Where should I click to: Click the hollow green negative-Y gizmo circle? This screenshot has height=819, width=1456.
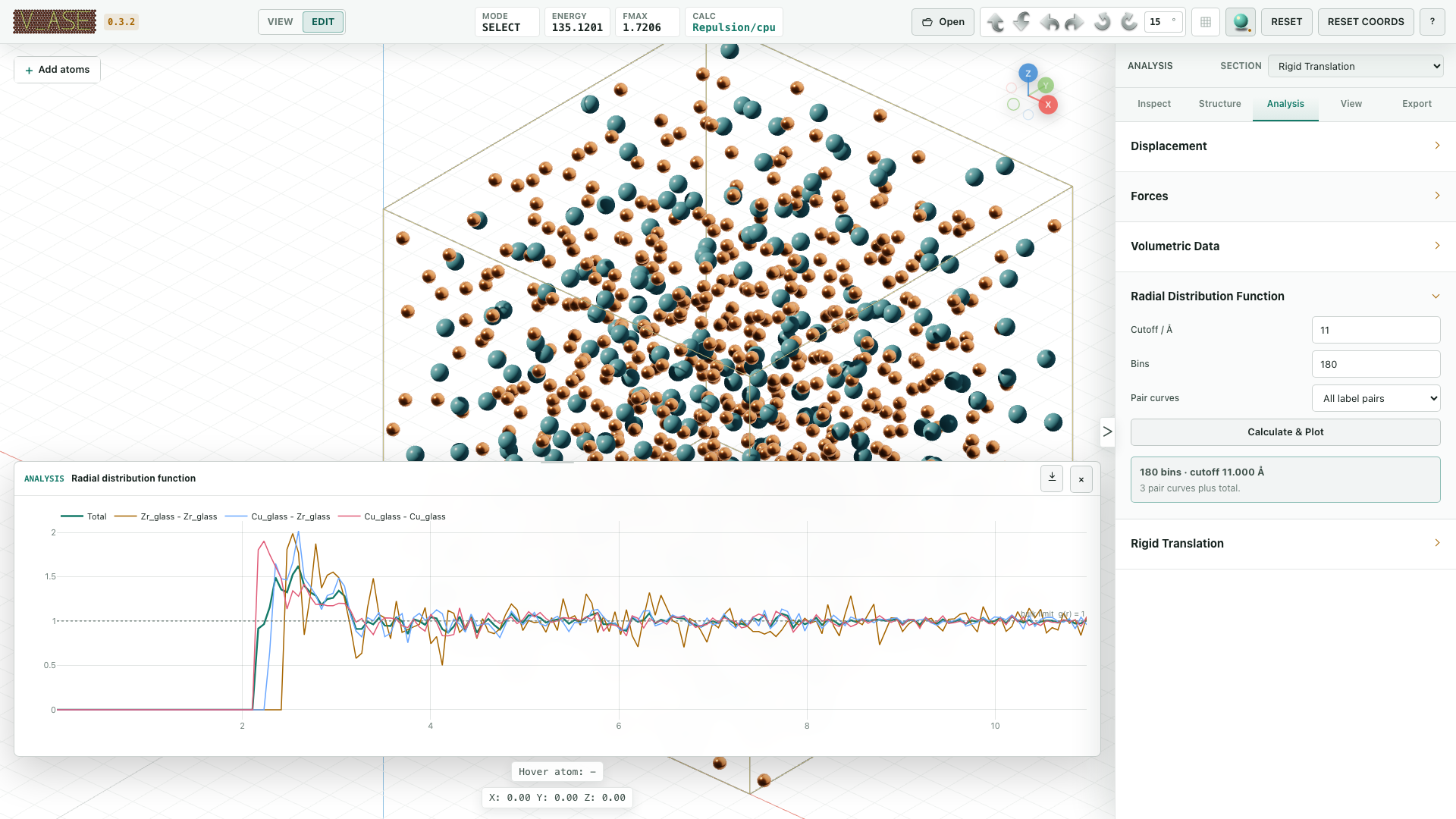1013,105
